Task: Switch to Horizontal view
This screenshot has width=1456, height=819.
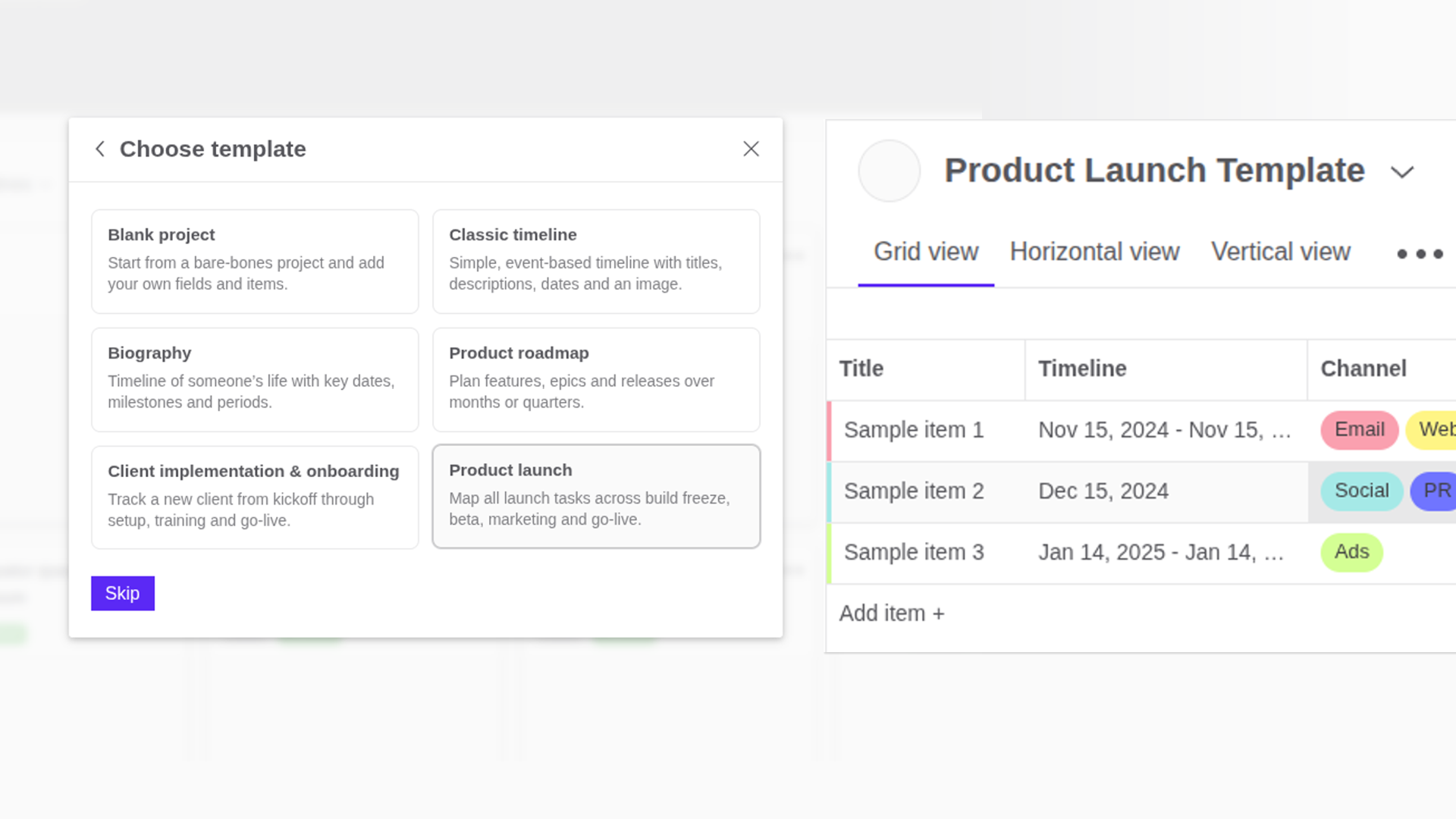Action: [x=1094, y=251]
